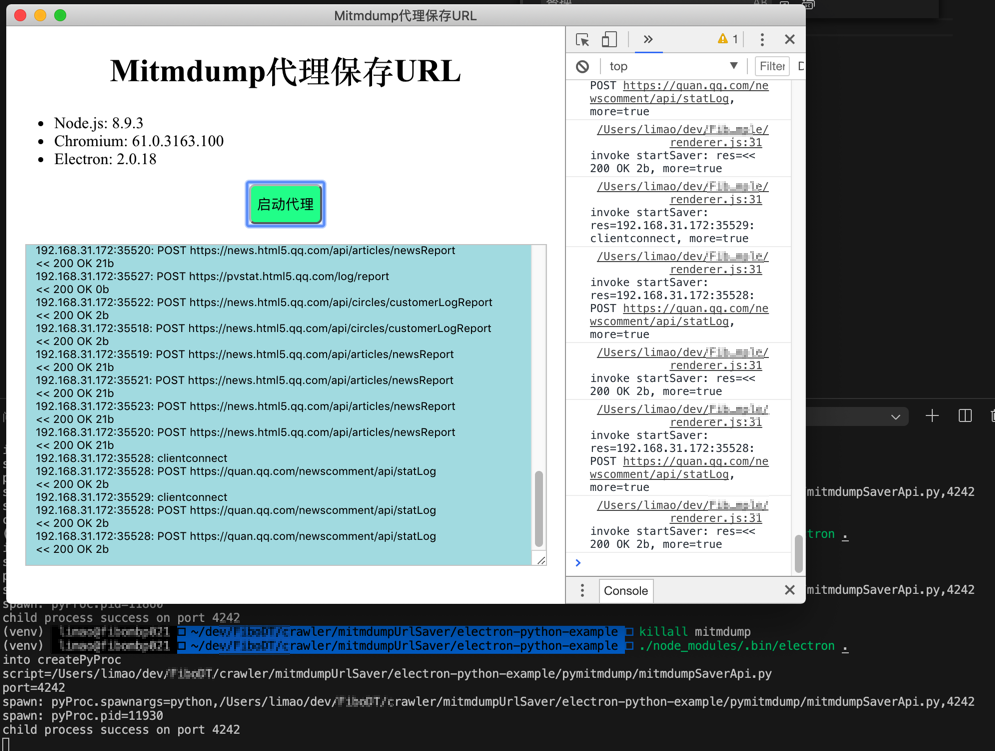Click terminal line 'port=4242'
995x751 pixels.
click(x=34, y=688)
